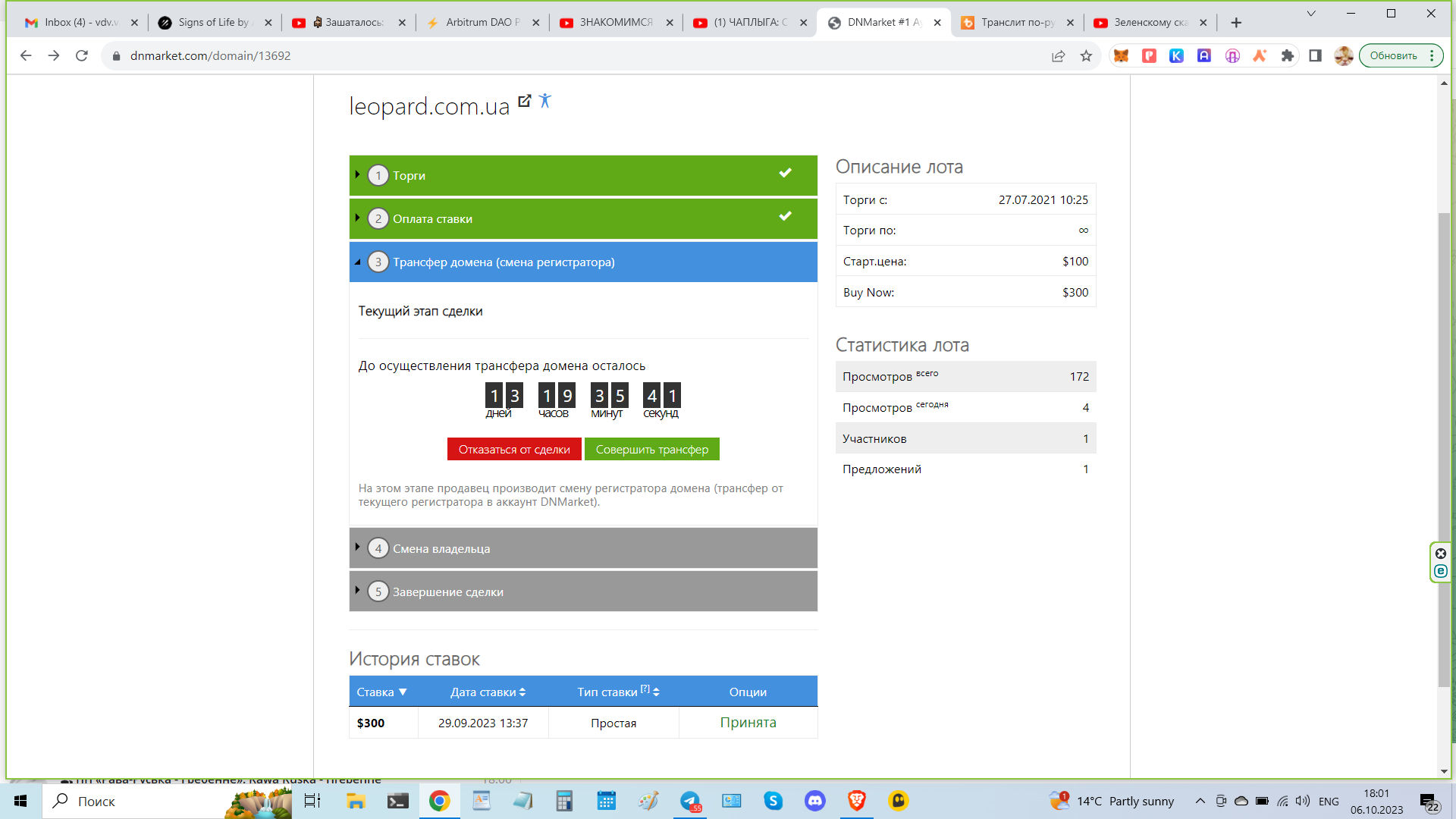
Task: Open the weather widget 14°C Partly sunny
Action: click(1112, 801)
